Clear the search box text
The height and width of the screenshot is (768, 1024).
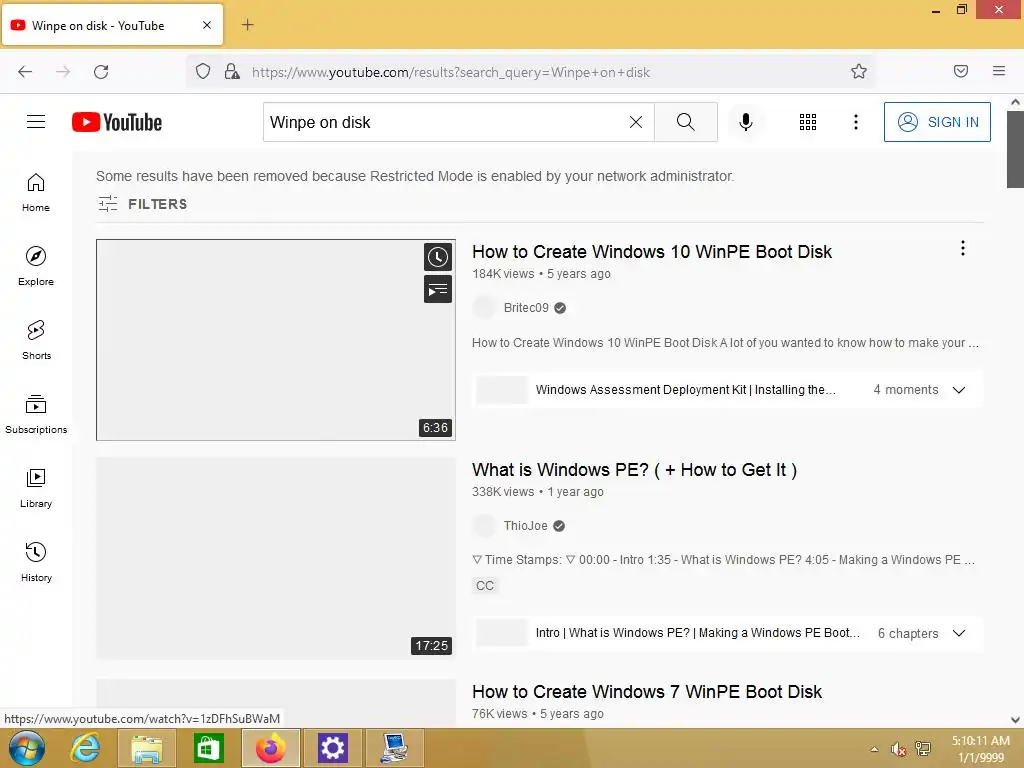(x=635, y=122)
